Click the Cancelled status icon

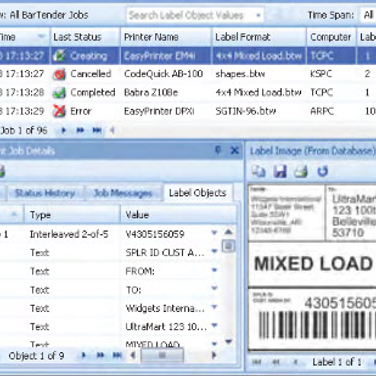click(59, 74)
